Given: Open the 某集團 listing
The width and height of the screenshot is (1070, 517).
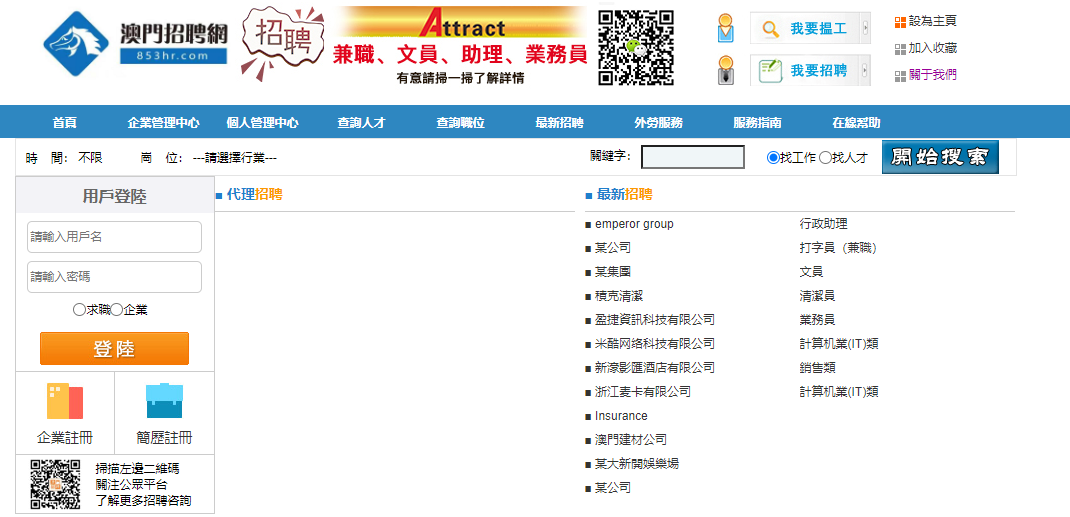Looking at the screenshot, I should pos(613,271).
